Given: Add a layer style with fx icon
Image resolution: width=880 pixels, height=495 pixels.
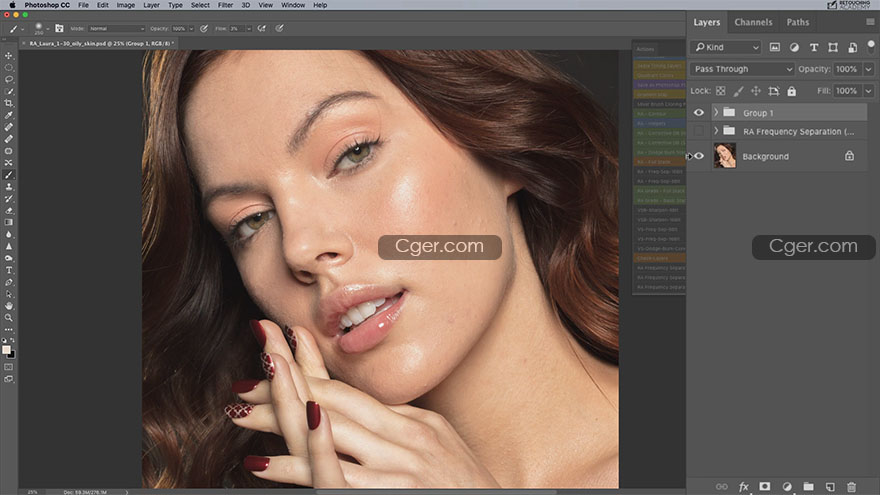Looking at the screenshot, I should pyautogui.click(x=744, y=487).
